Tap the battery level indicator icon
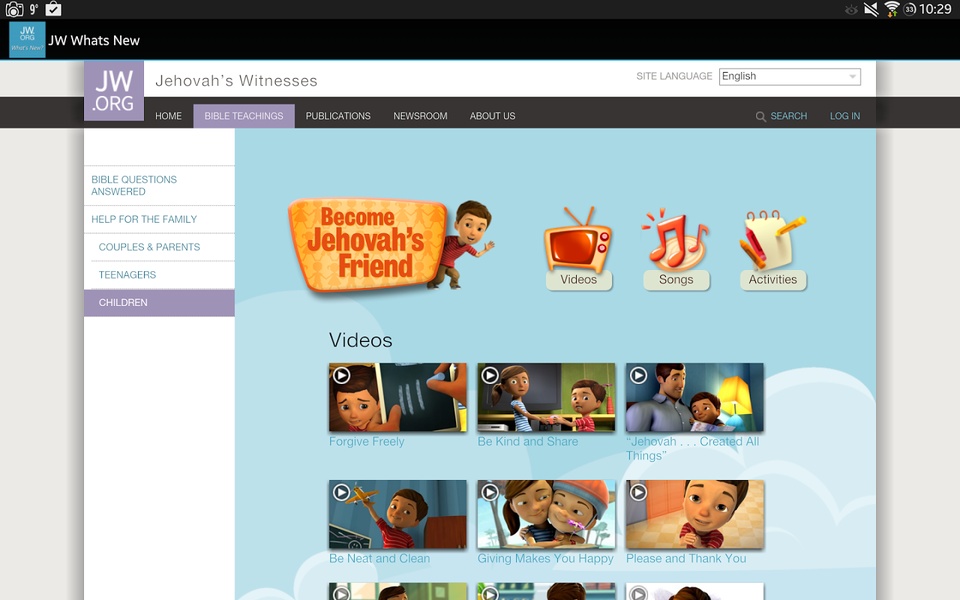The image size is (960, 600). [910, 9]
